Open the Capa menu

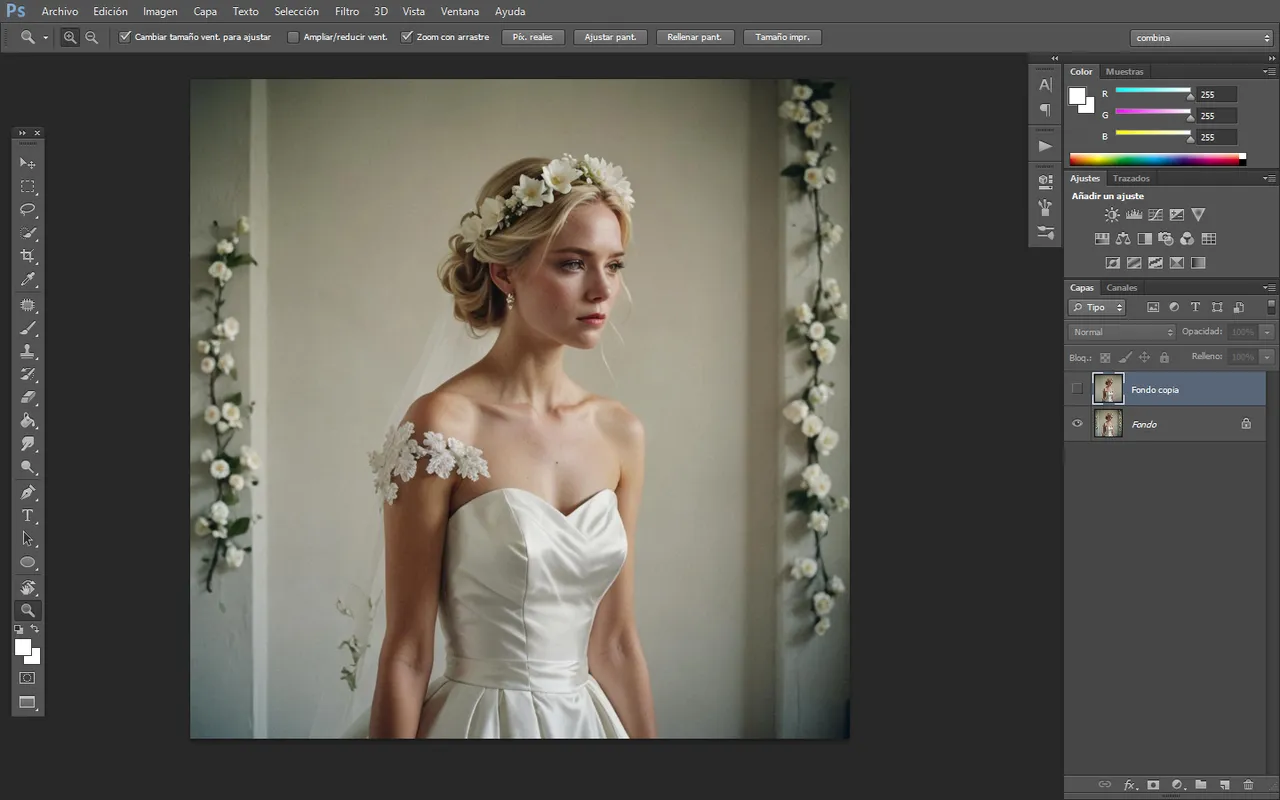[205, 12]
